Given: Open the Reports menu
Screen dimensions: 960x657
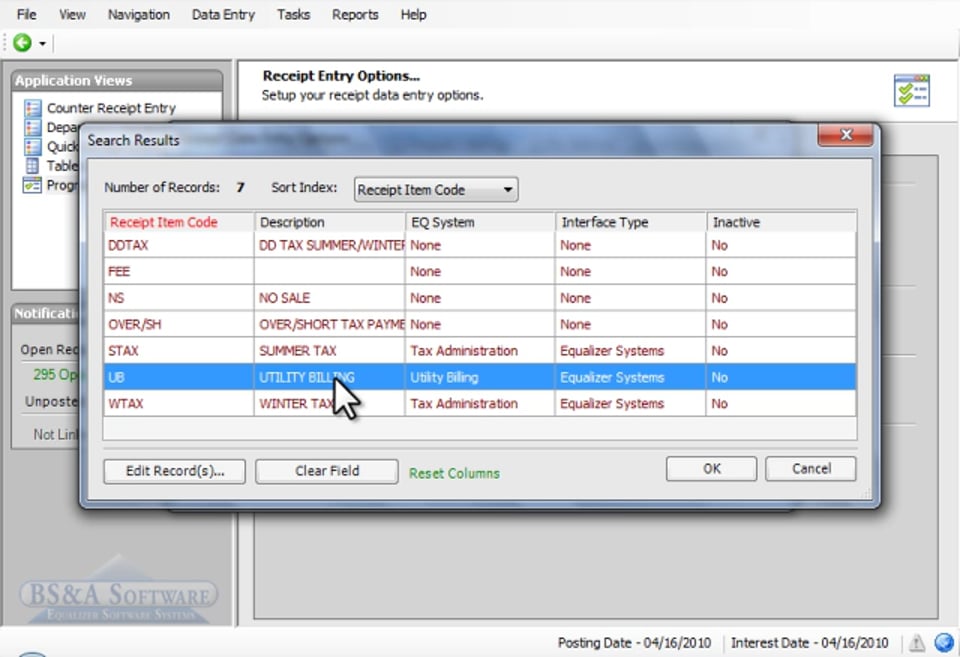Looking at the screenshot, I should [x=355, y=15].
